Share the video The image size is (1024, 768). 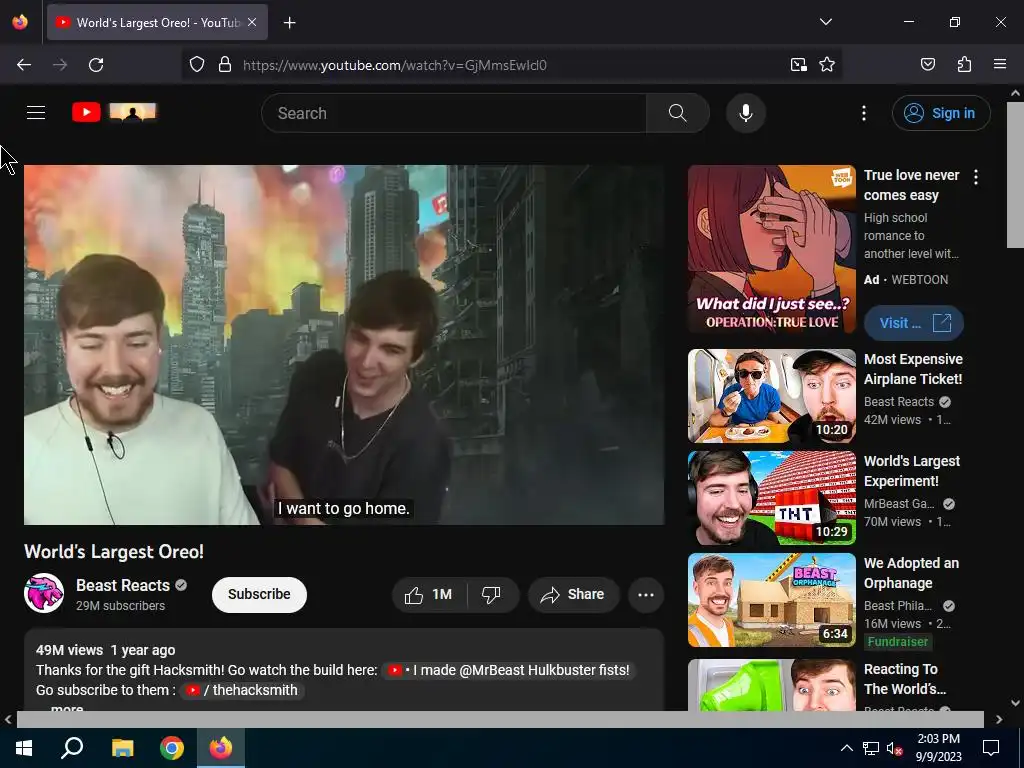573,594
